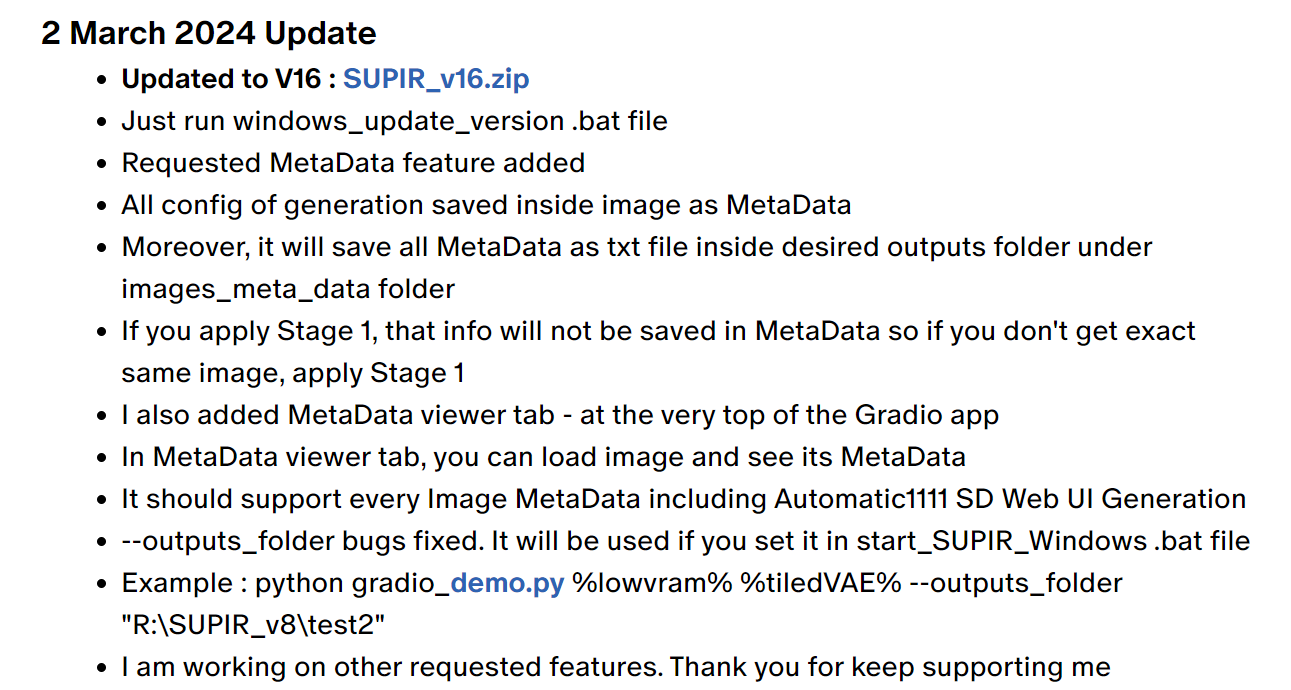Click the "Automatic1111 SD Web UI Generation" text
Image resolution: width=1291 pixels, height=690 pixels.
tap(1010, 499)
